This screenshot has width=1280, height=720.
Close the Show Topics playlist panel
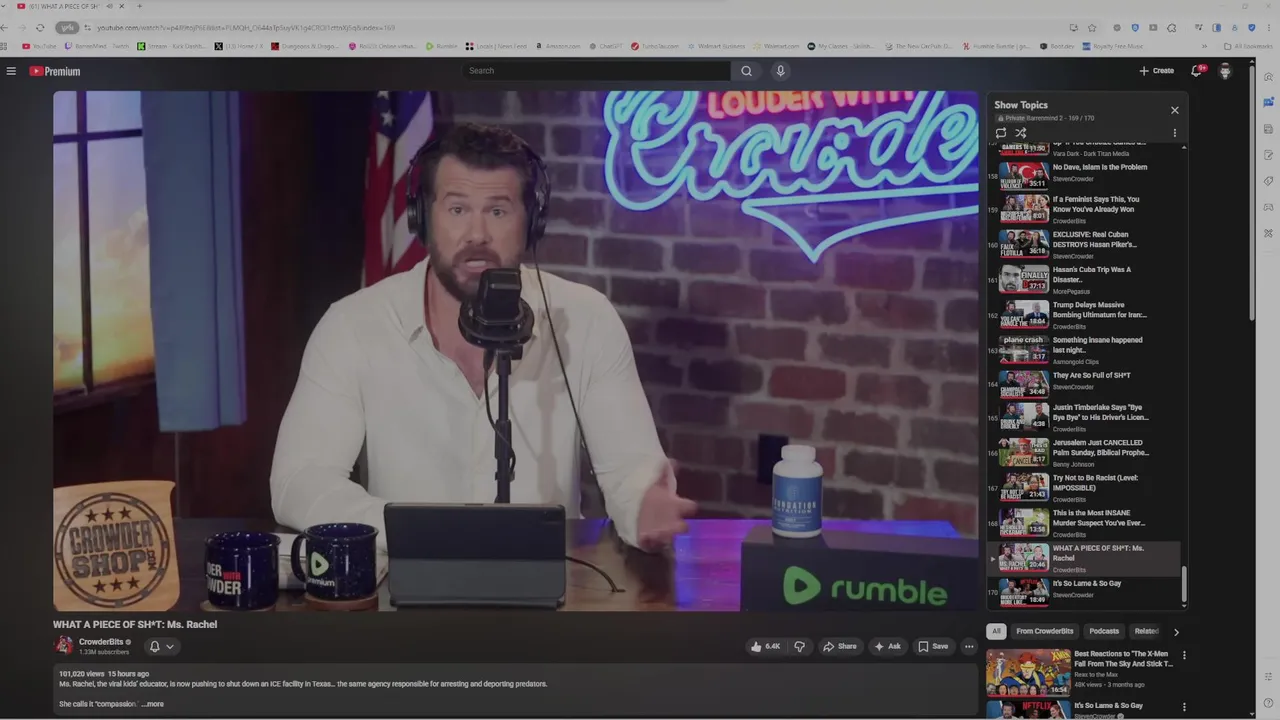coord(1175,110)
